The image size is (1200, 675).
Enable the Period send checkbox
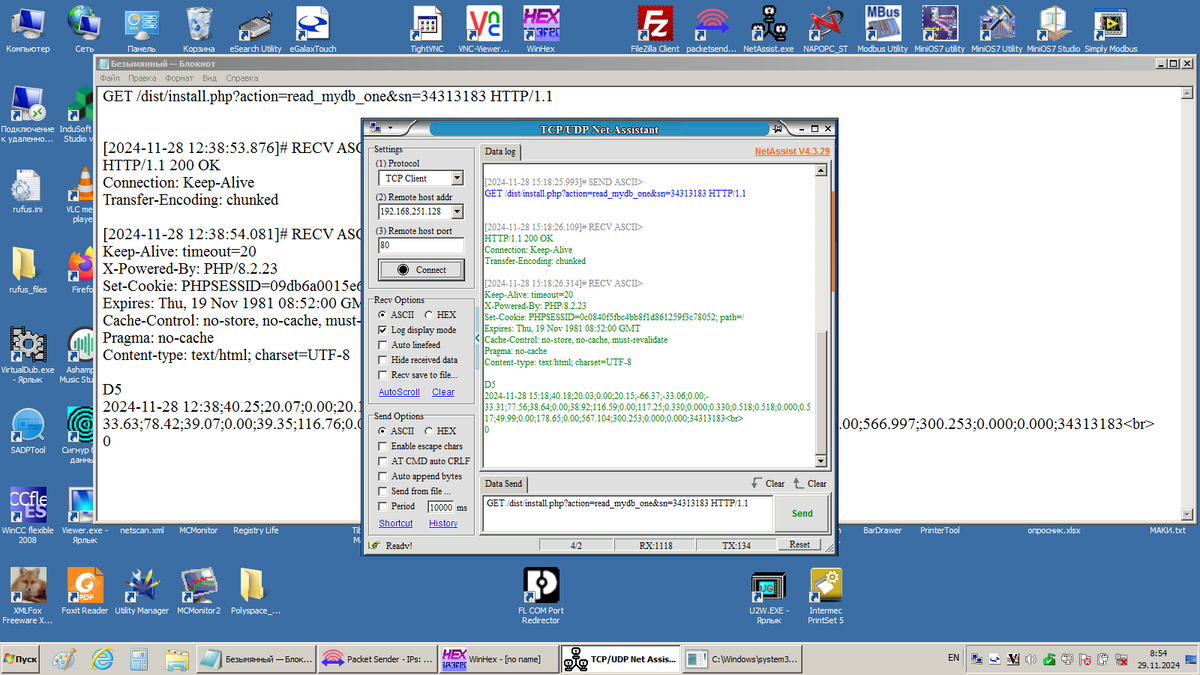click(384, 507)
